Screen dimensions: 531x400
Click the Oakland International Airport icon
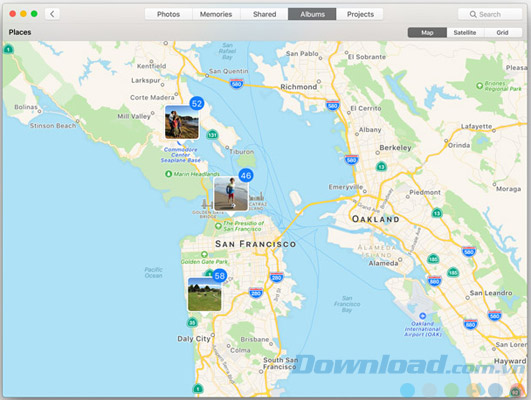(x=422, y=316)
